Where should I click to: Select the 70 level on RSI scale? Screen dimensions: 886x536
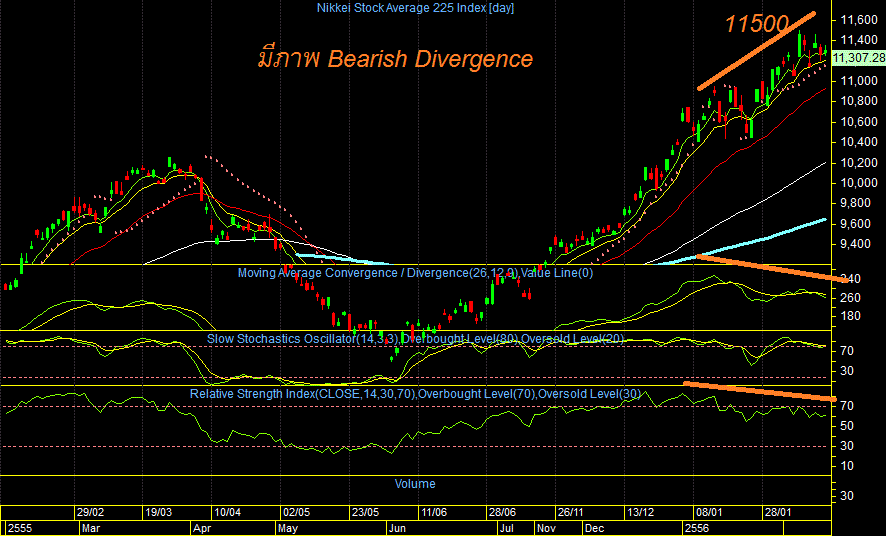point(846,406)
